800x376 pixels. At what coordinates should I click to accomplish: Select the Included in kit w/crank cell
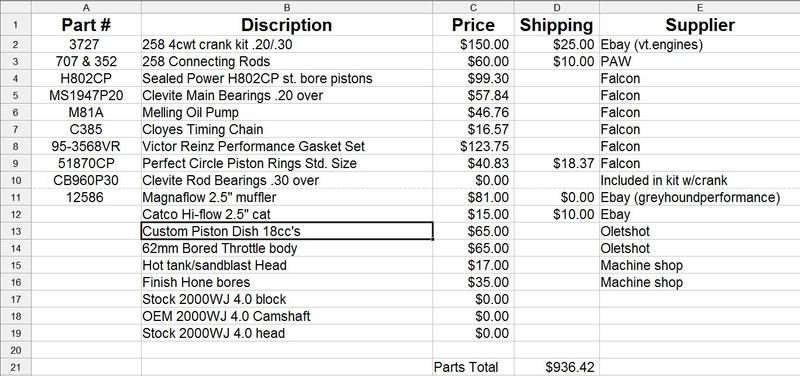coord(699,180)
